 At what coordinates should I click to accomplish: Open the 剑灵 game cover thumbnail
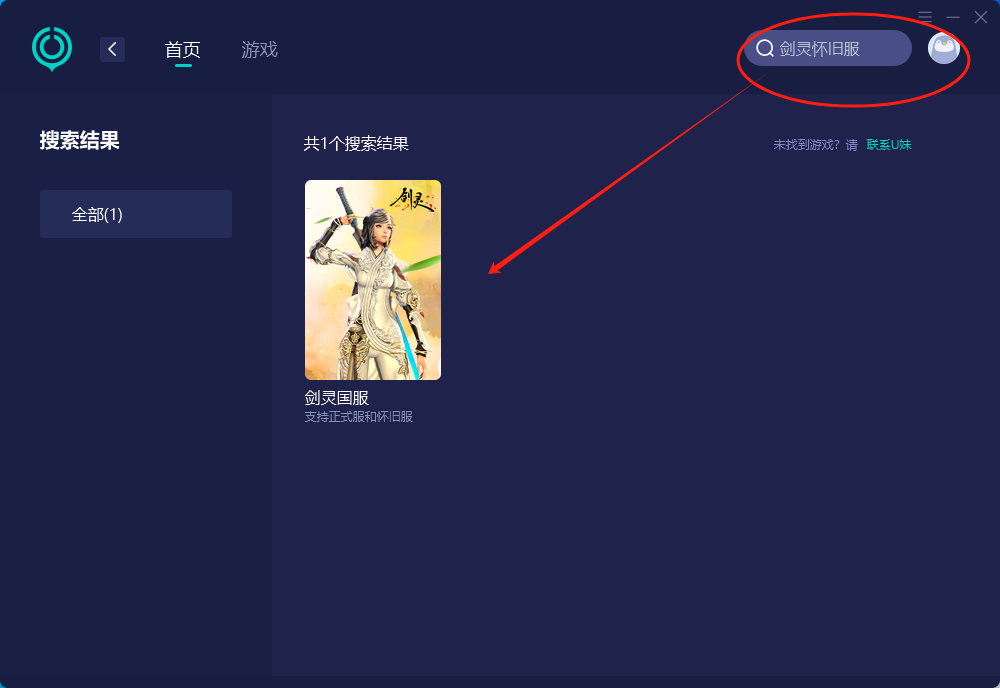pos(373,280)
